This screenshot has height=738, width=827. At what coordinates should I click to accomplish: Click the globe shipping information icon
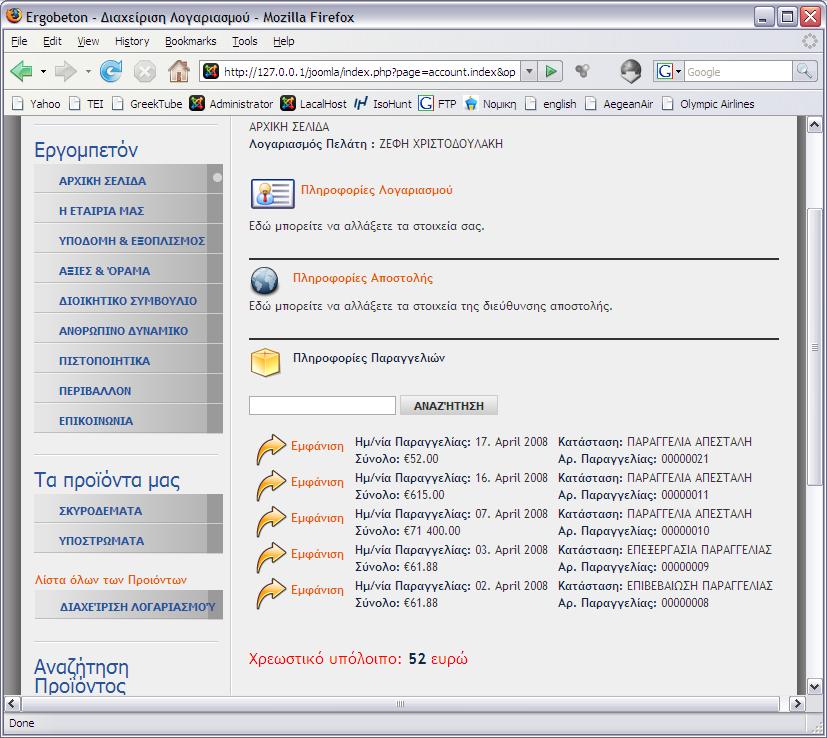coord(264,280)
